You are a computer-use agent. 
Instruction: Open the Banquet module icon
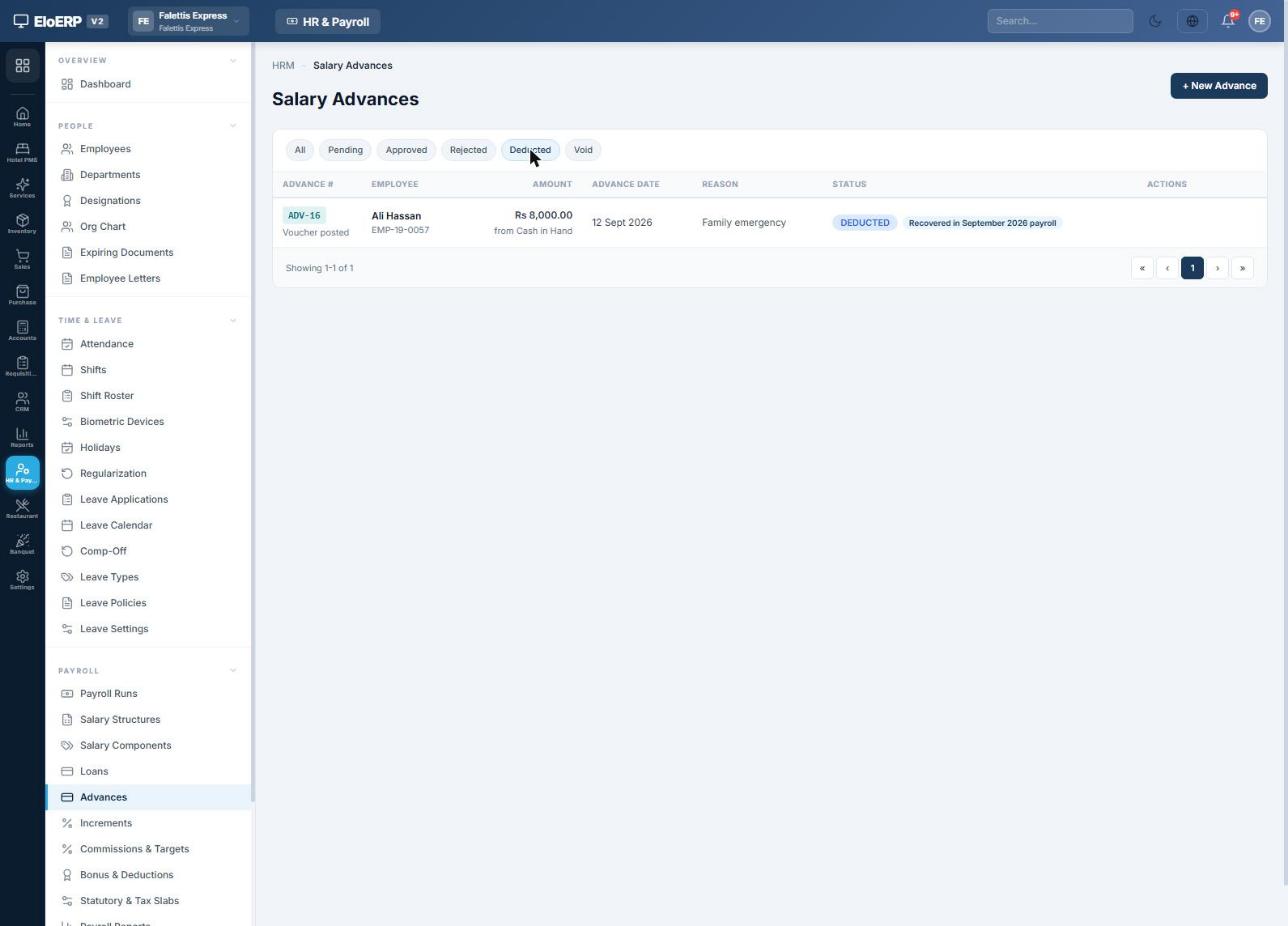tap(22, 545)
